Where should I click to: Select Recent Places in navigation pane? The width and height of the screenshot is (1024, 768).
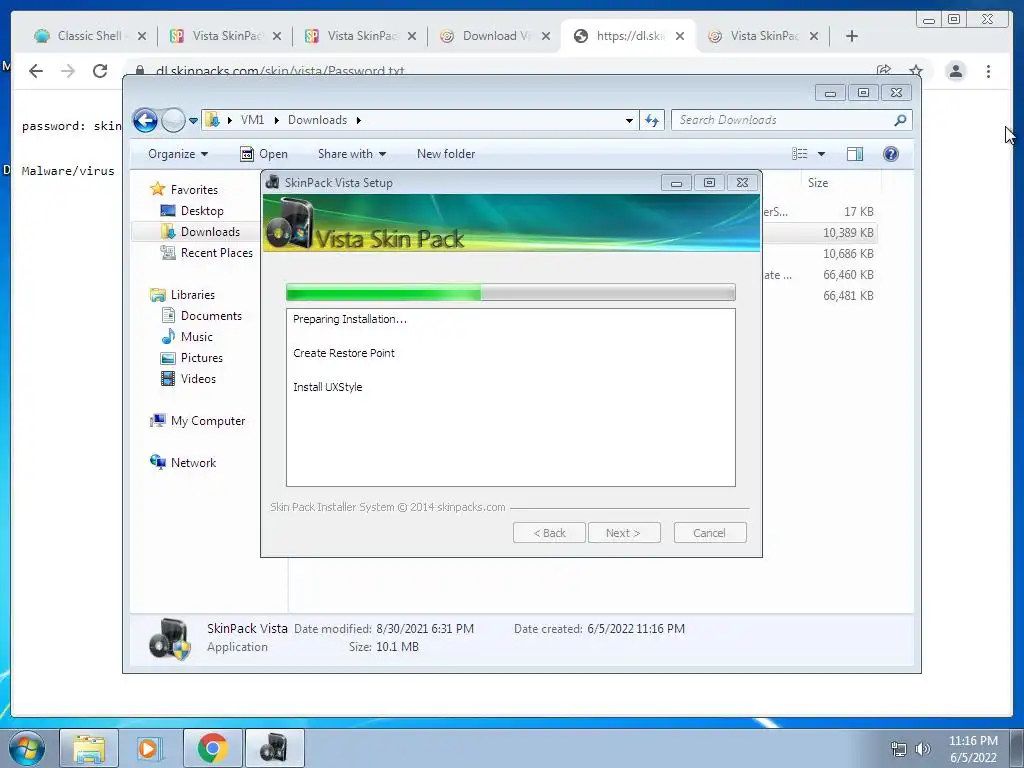[206, 253]
